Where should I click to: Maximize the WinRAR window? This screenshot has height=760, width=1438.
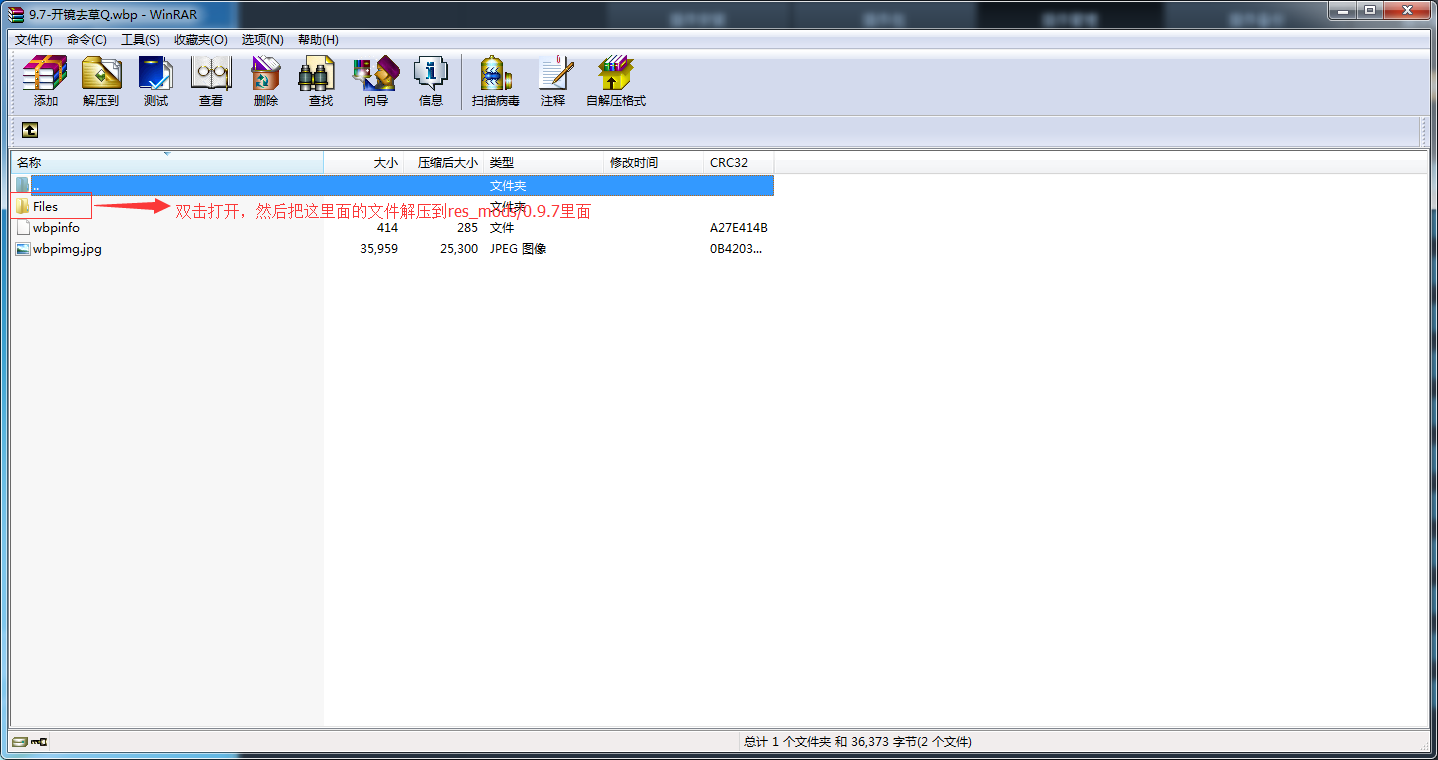[x=1370, y=10]
